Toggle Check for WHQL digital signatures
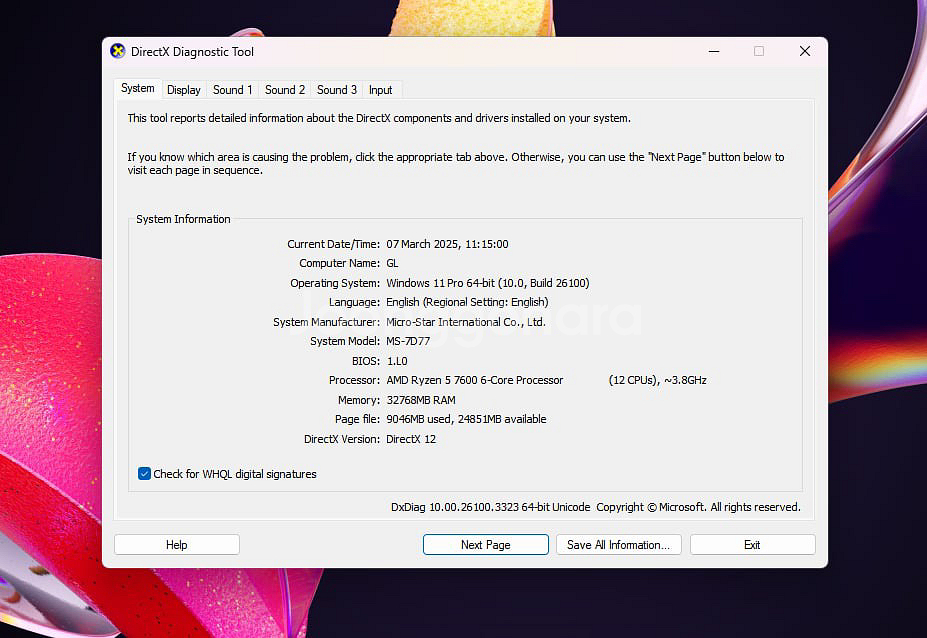927x638 pixels. (144, 474)
